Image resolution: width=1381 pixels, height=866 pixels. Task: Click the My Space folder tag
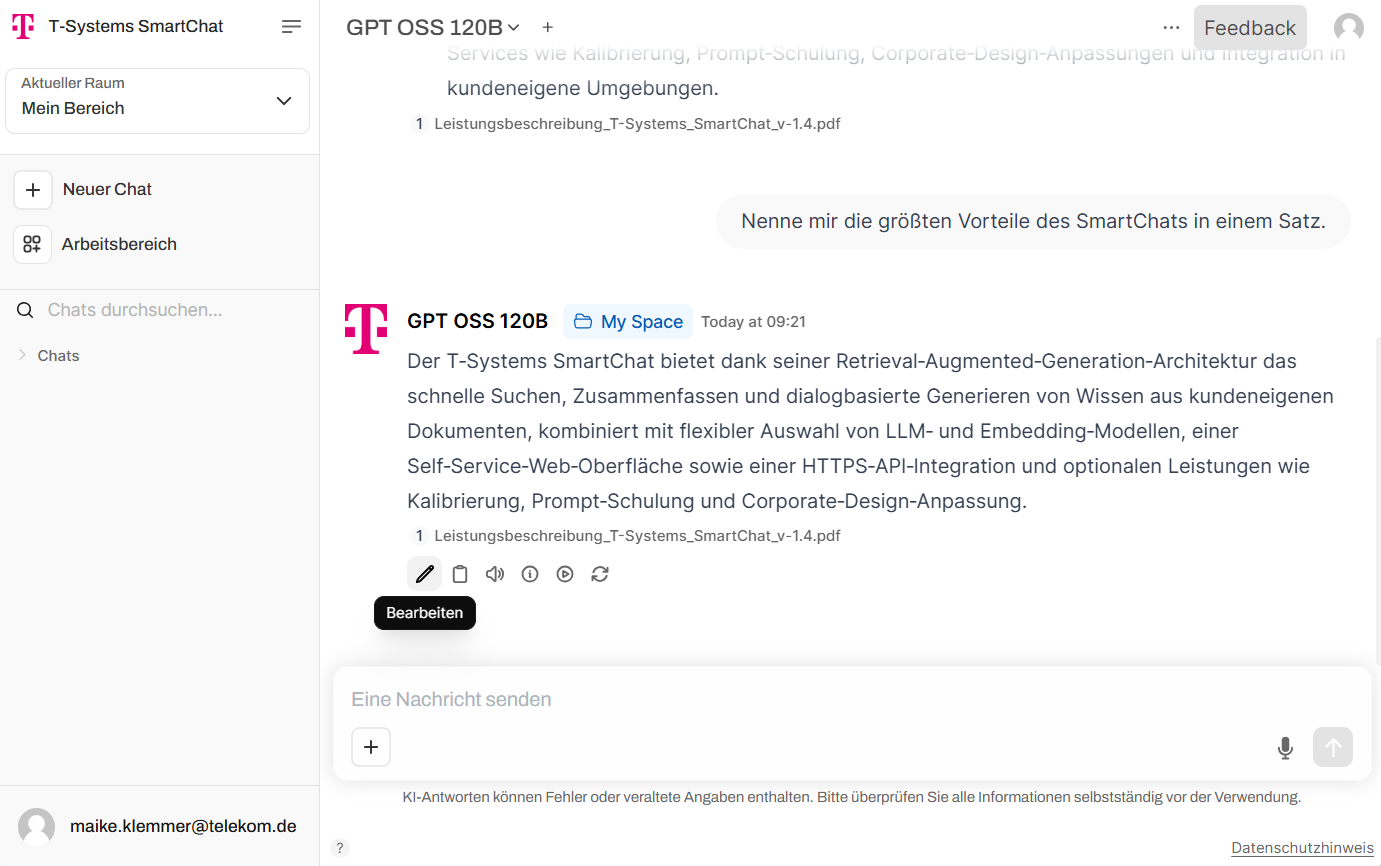pyautogui.click(x=628, y=322)
